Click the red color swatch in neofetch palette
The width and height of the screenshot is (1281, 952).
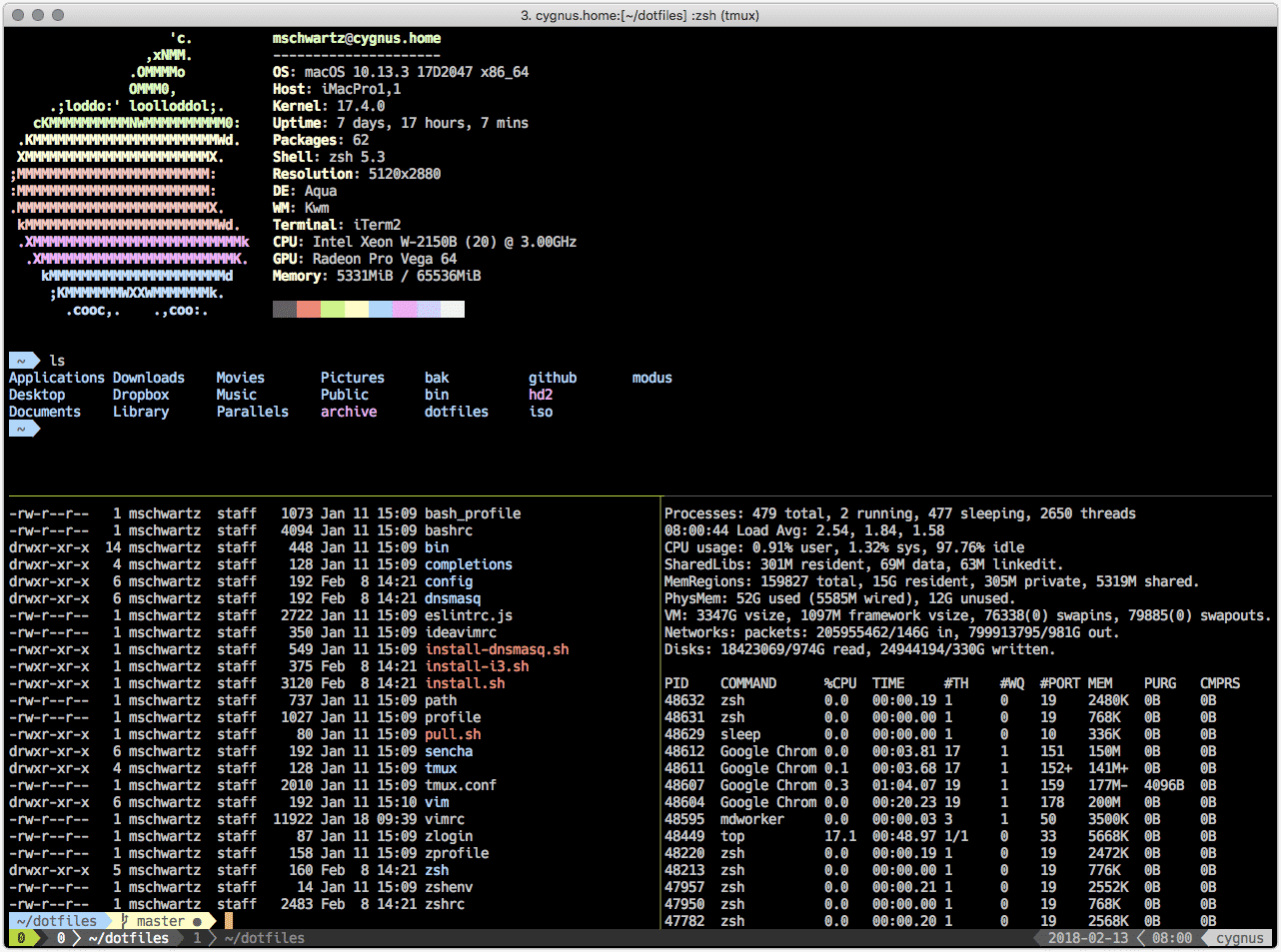309,310
